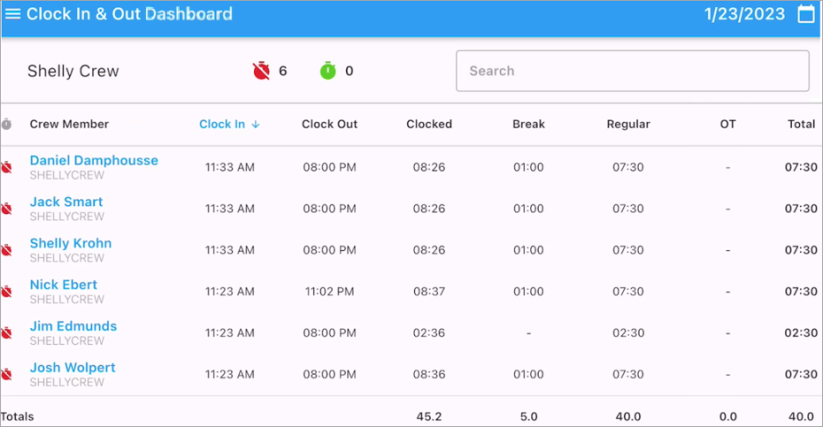This screenshot has height=427, width=823.
Task: Select Daniel Damphousse's 11:33 AM clock in
Action: (x=230, y=167)
